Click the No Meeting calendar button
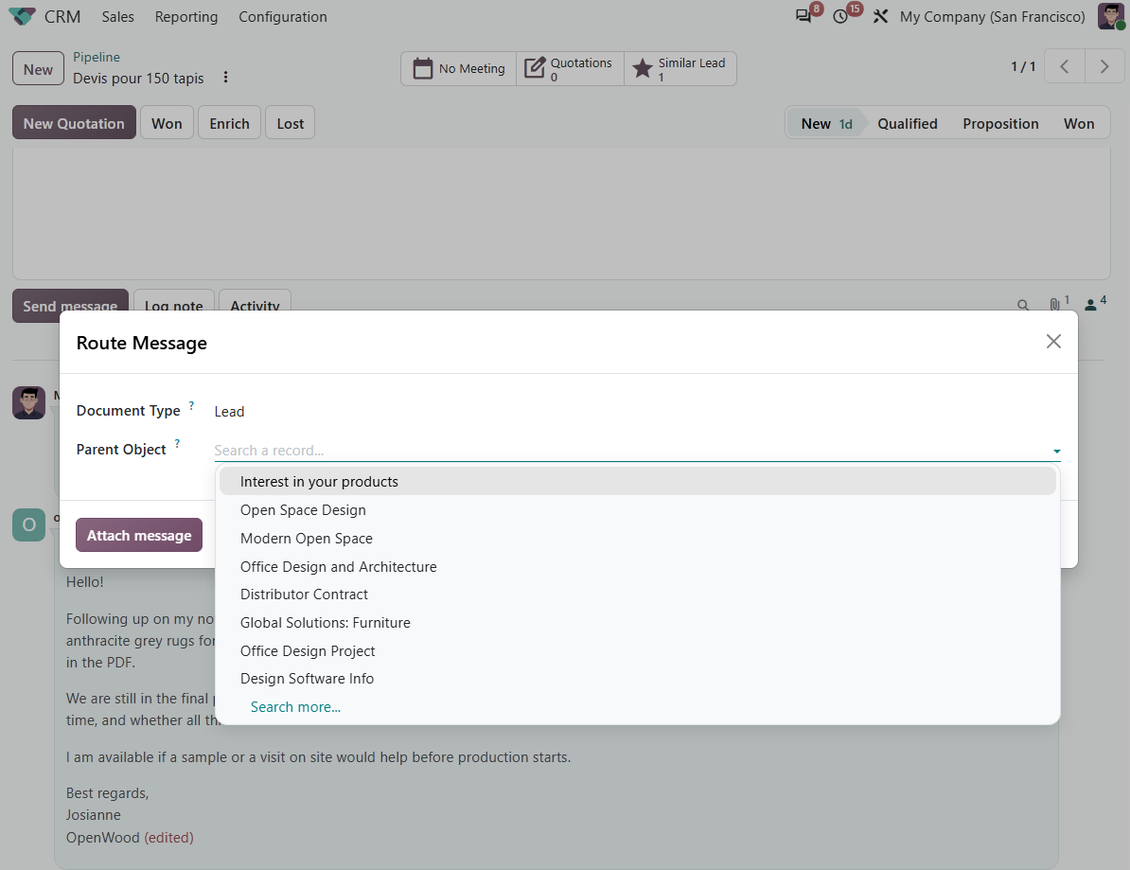This screenshot has width=1130, height=870. pos(458,68)
